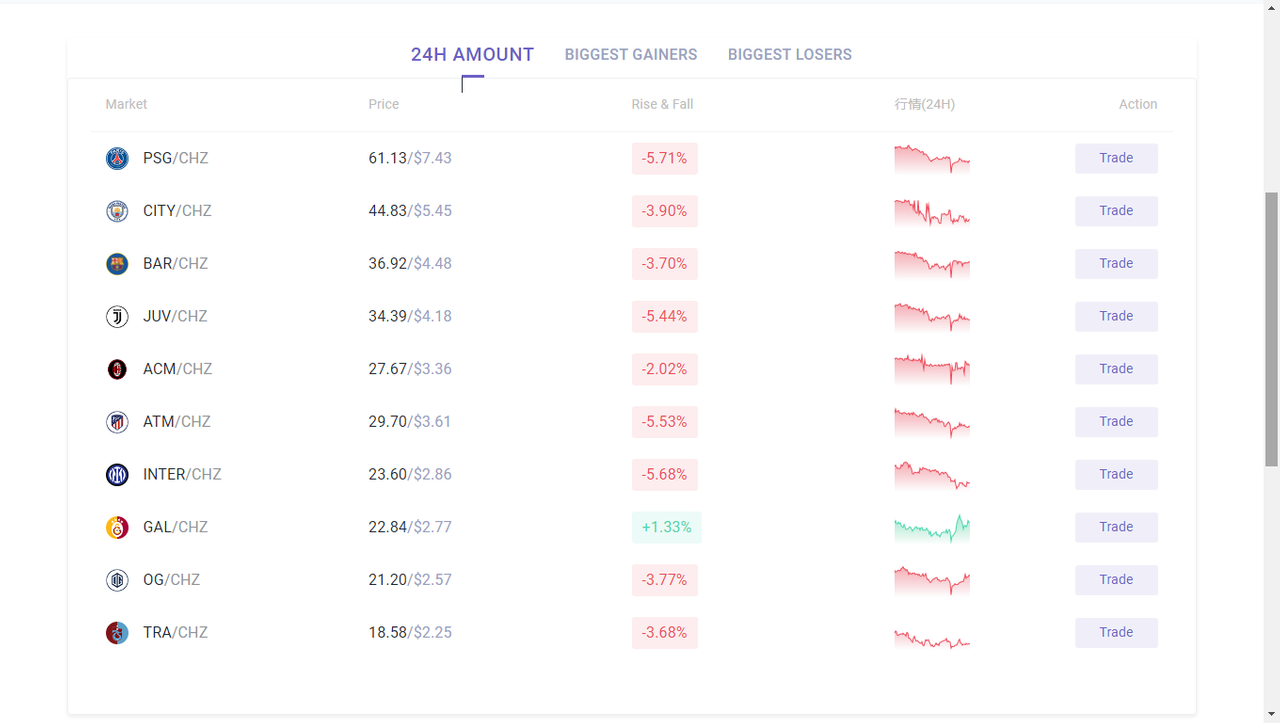Switch to the Biggest Gainers tab
1280x723 pixels.
[631, 55]
